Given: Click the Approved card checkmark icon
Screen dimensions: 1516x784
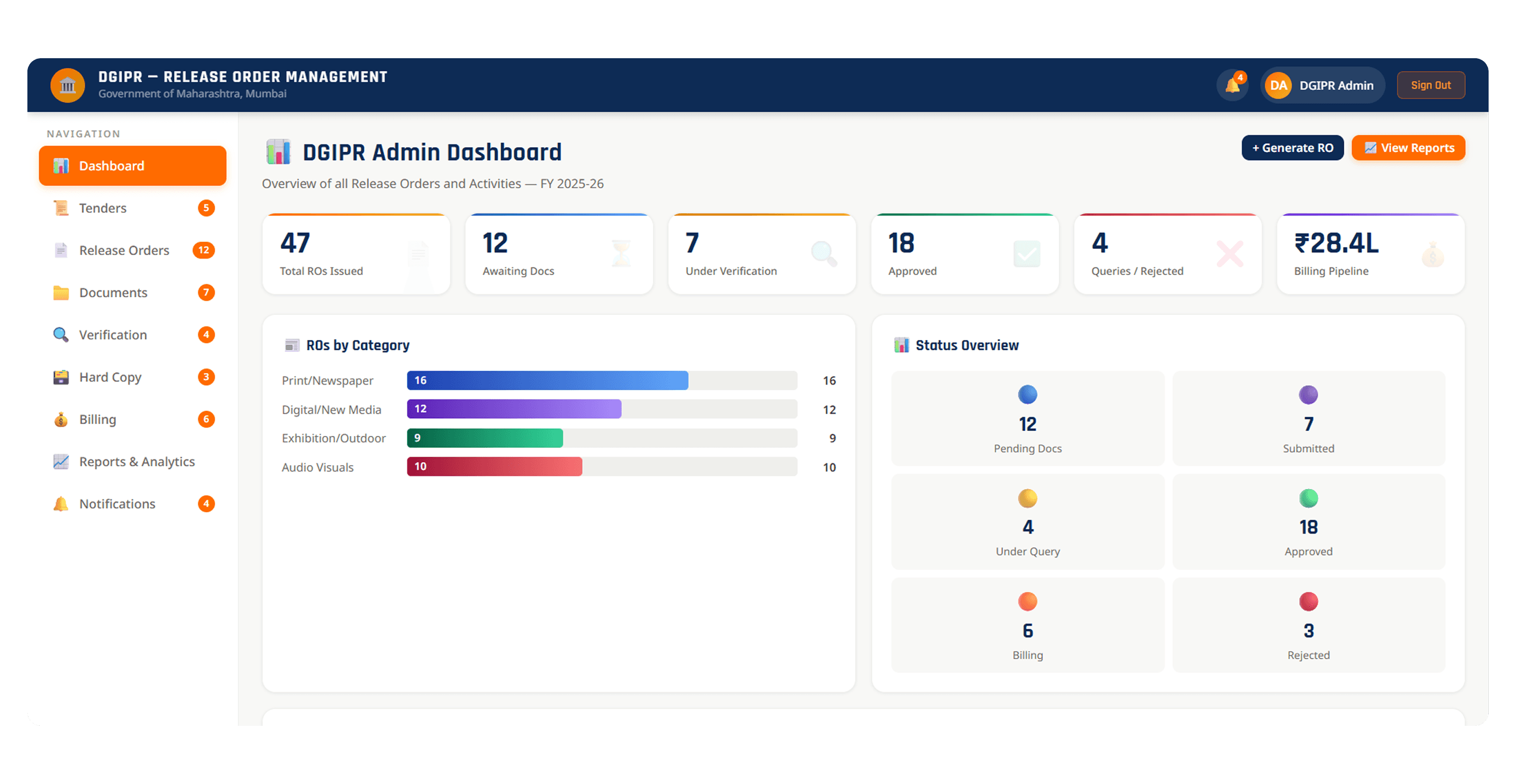Looking at the screenshot, I should (1026, 254).
